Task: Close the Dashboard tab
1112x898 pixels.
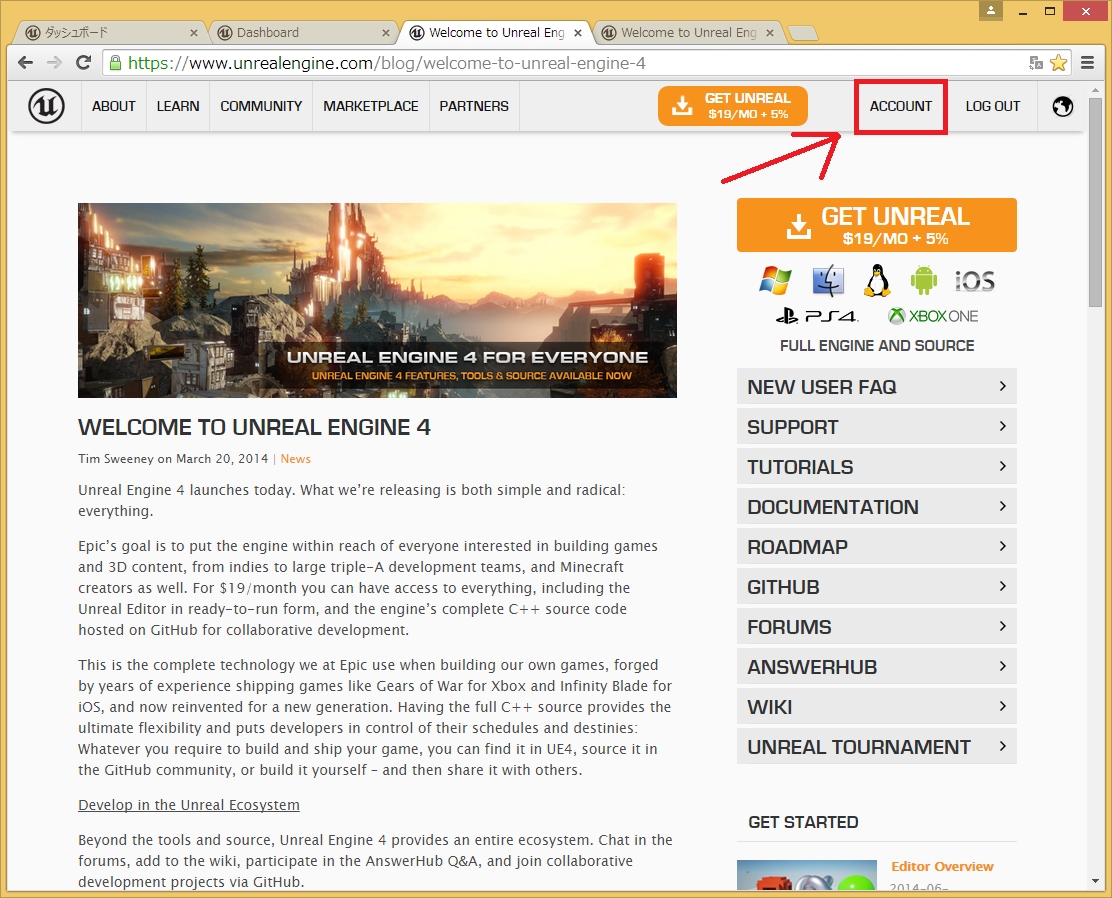Action: pyautogui.click(x=386, y=33)
